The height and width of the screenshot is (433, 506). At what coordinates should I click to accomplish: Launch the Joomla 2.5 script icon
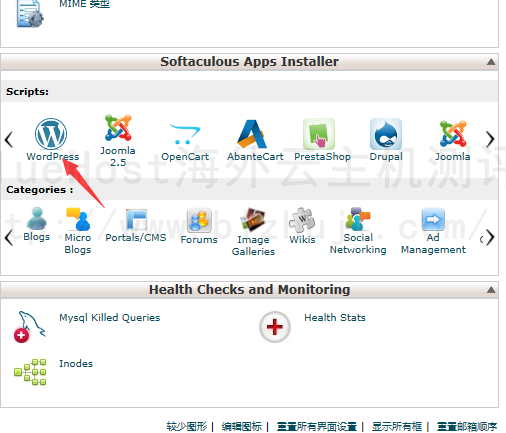(118, 128)
